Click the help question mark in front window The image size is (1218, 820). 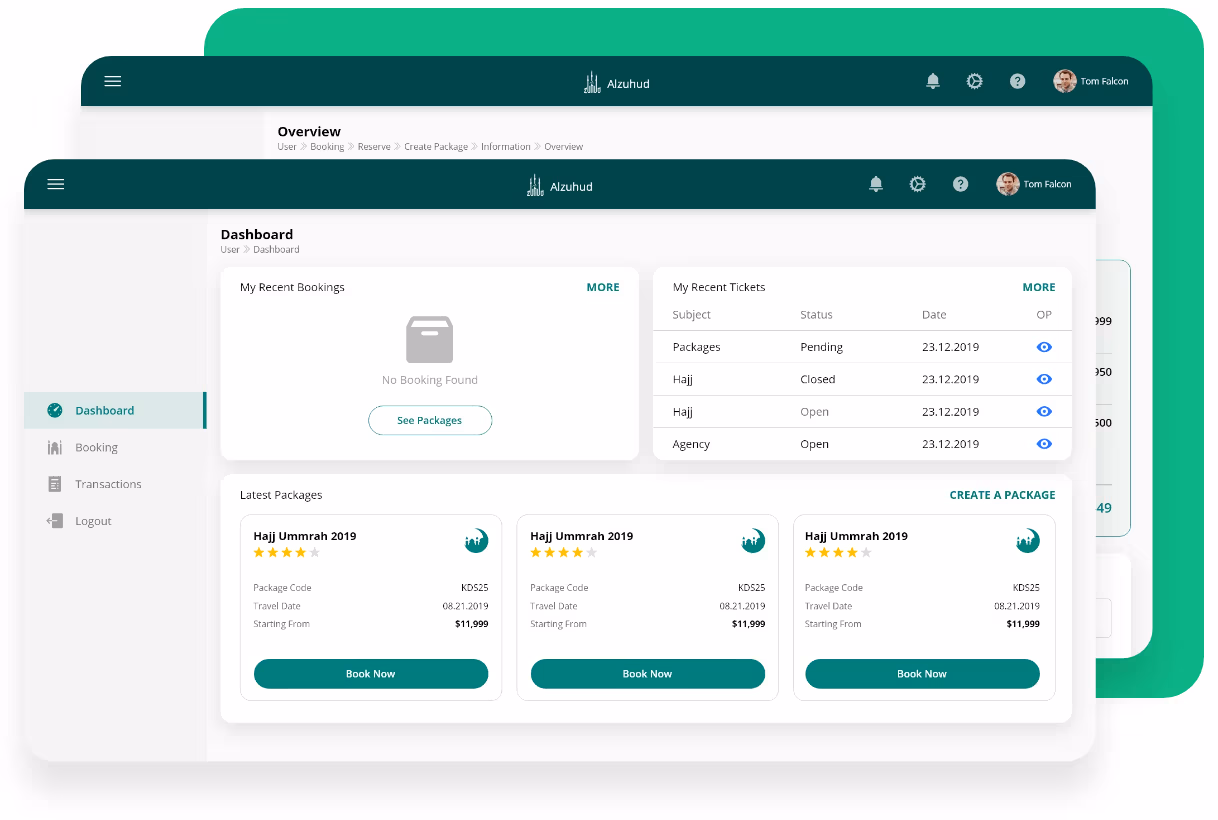coord(960,184)
